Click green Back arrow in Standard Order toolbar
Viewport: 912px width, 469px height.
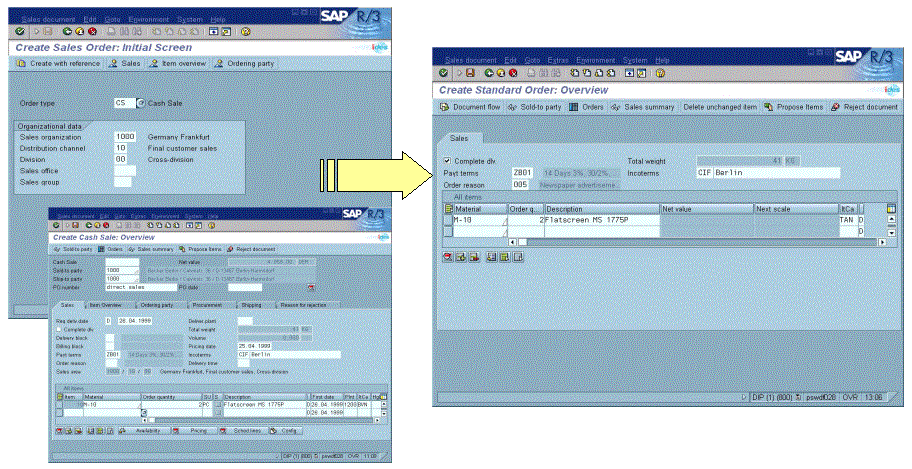(x=488, y=74)
